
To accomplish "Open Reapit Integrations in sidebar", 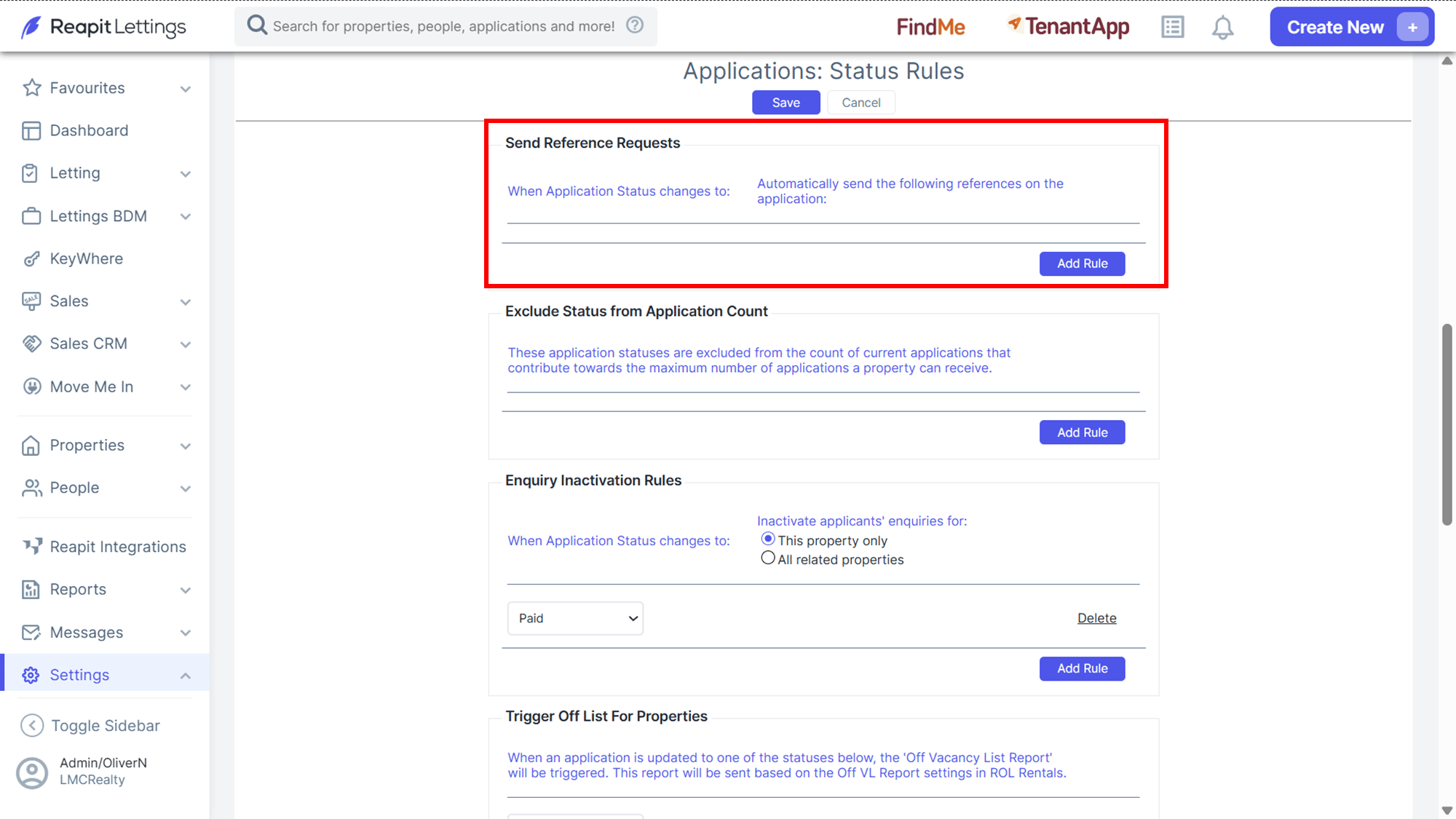I will click(118, 547).
